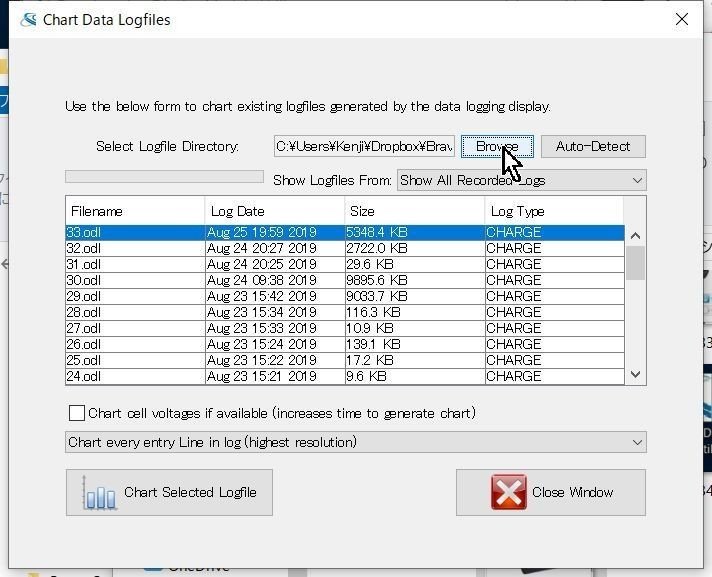
Task: Click the app logo icon in title bar
Action: [28, 20]
